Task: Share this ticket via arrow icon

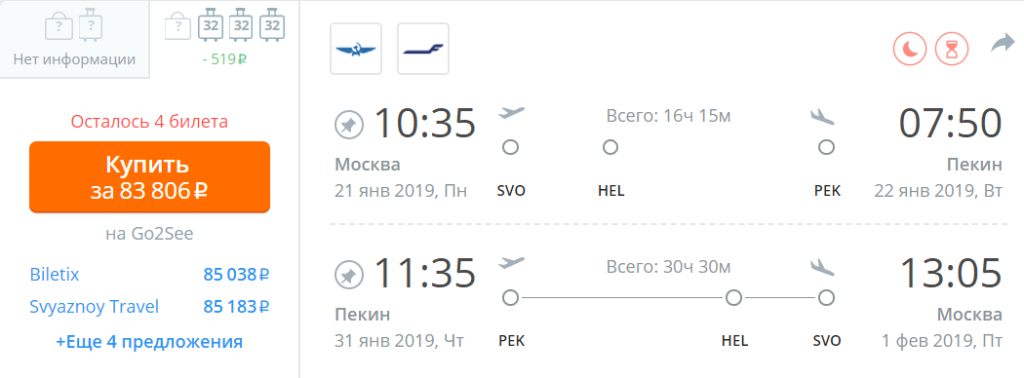Action: 1002,44
